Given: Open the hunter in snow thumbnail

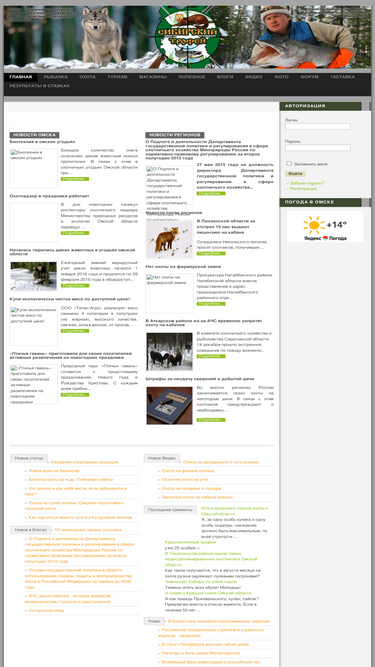Looking at the screenshot, I should [34, 276].
